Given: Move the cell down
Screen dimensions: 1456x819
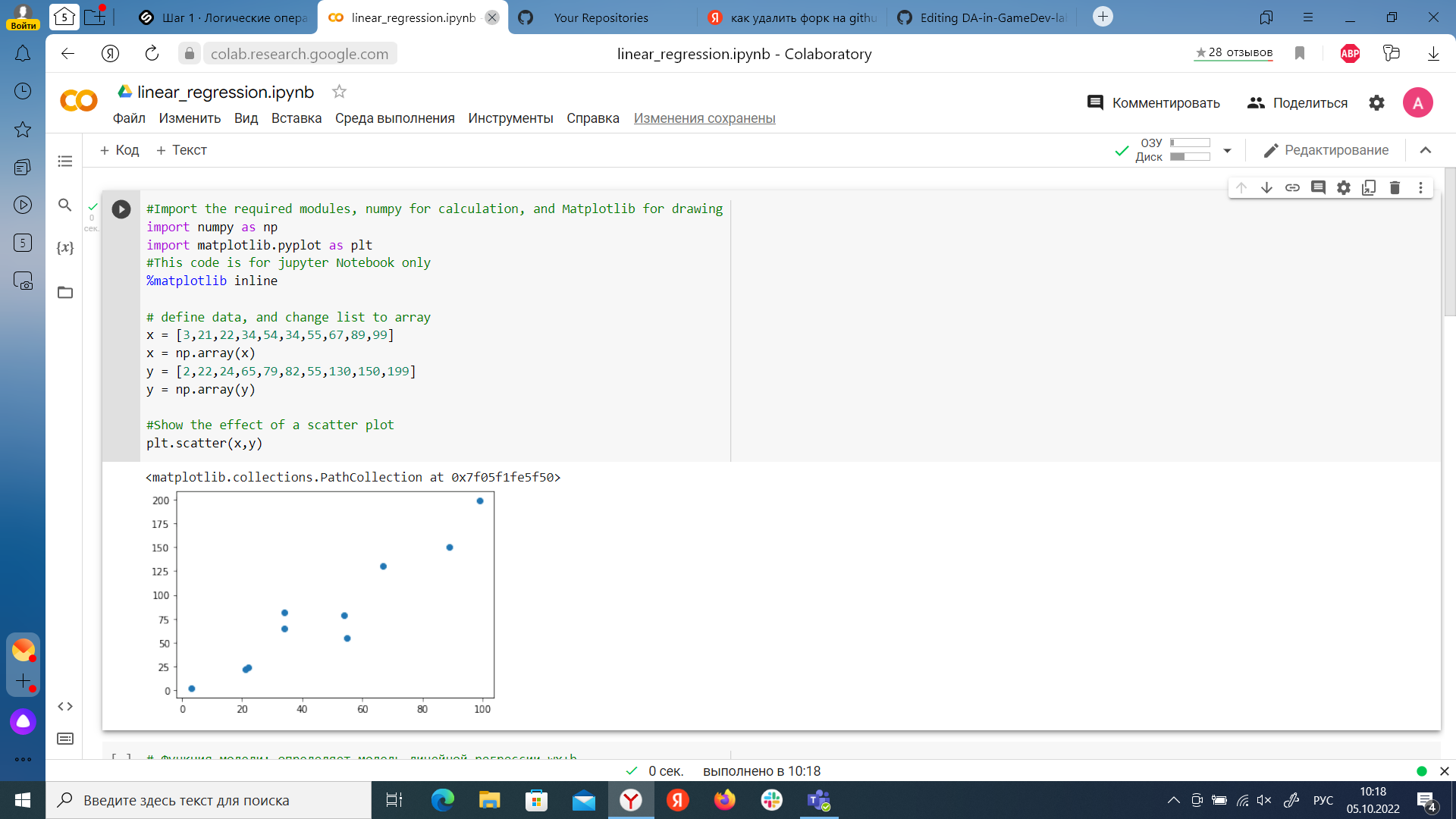Looking at the screenshot, I should pyautogui.click(x=1266, y=187).
